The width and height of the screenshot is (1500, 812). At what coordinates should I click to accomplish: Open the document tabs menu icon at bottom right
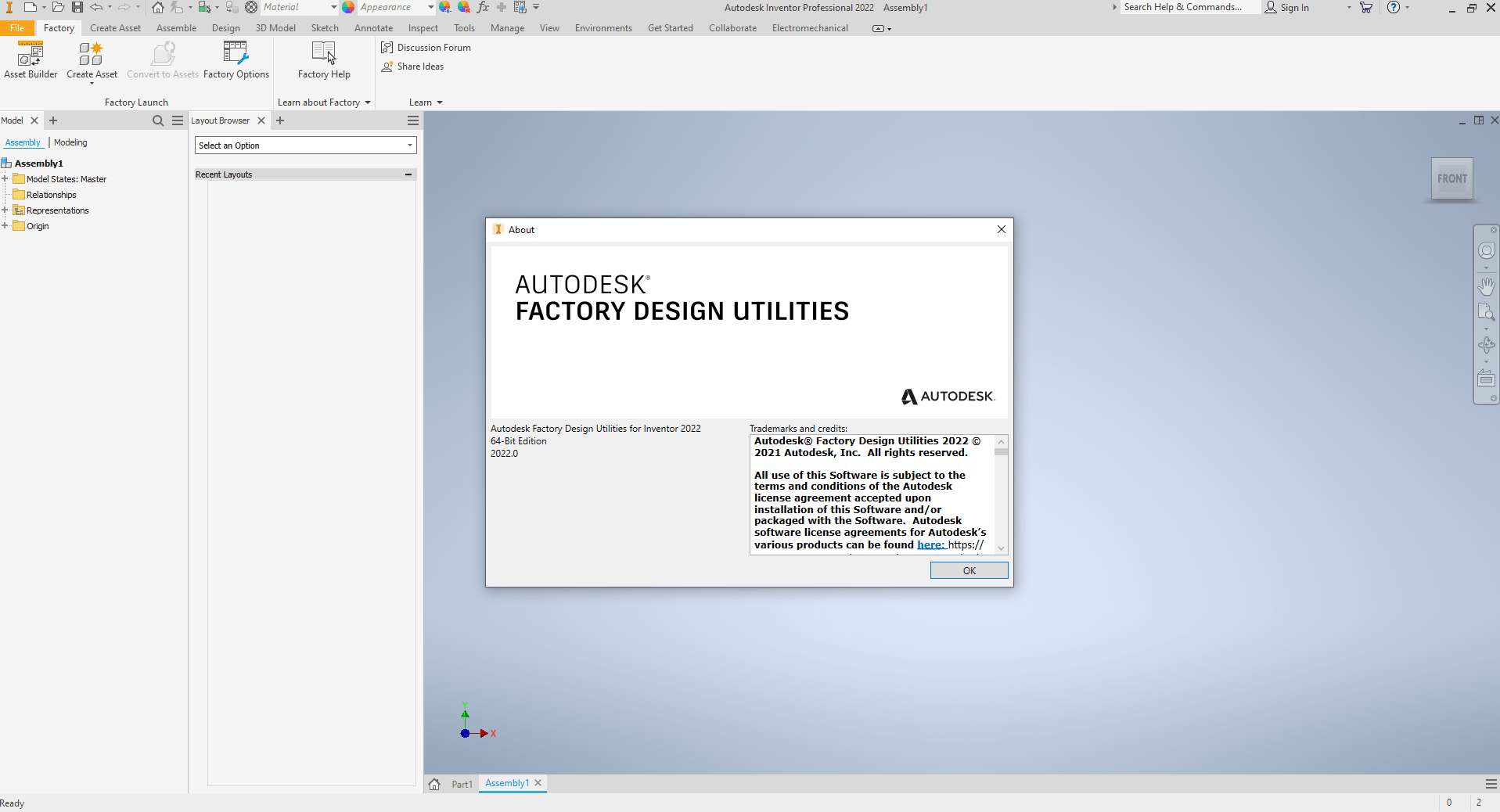1491,784
